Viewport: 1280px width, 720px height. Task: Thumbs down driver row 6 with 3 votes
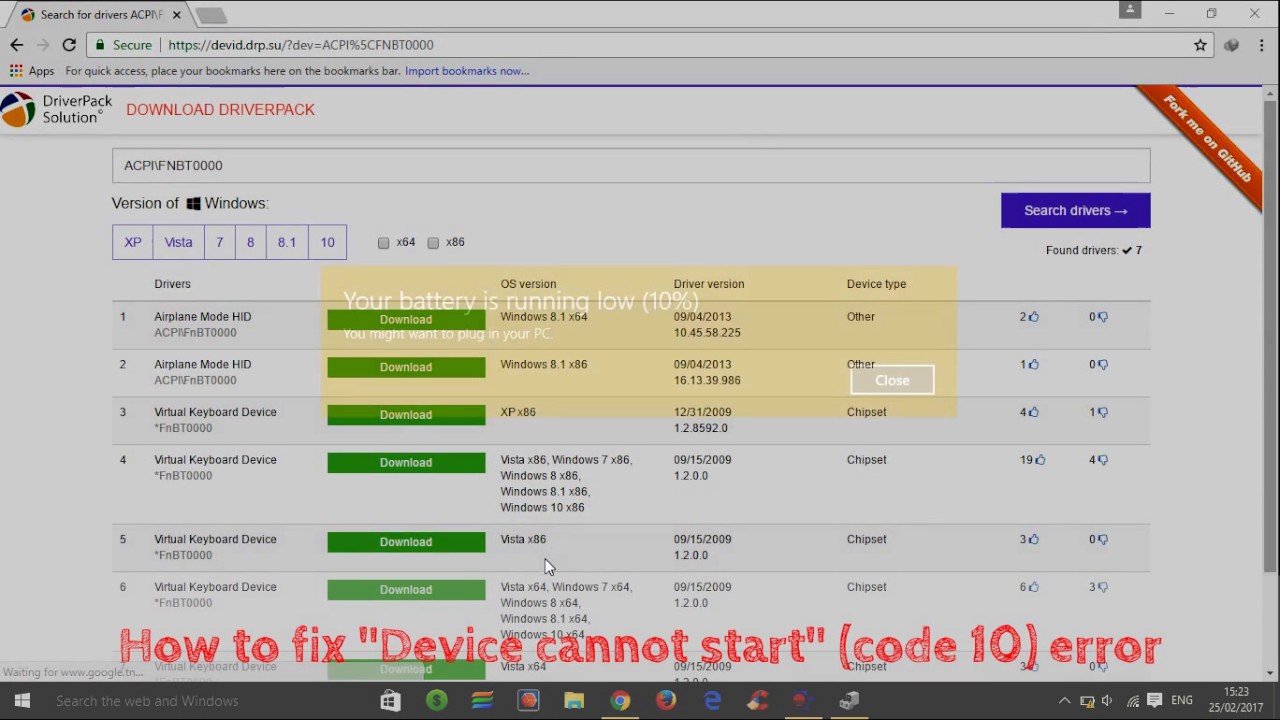pyautogui.click(x=1103, y=588)
